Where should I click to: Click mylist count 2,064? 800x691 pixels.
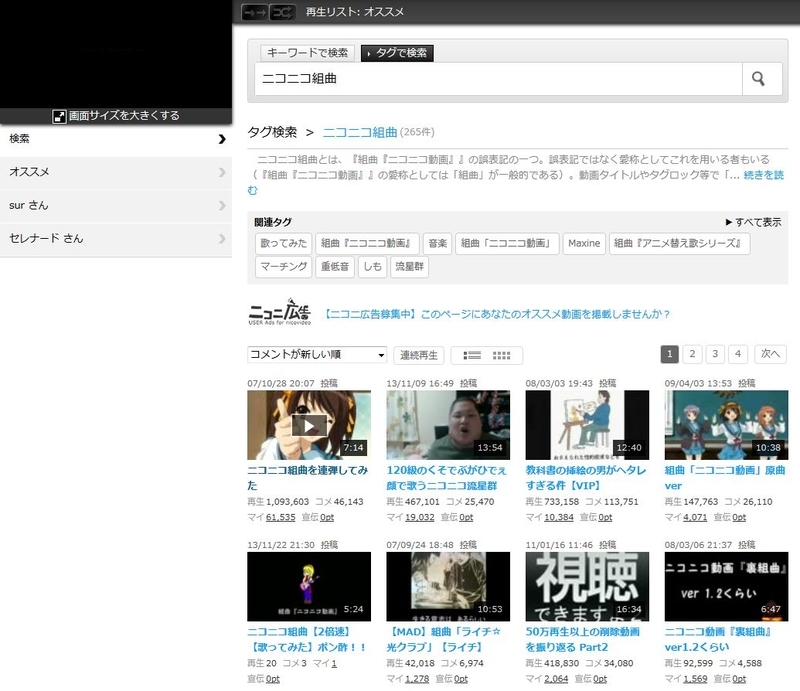[x=557, y=679]
